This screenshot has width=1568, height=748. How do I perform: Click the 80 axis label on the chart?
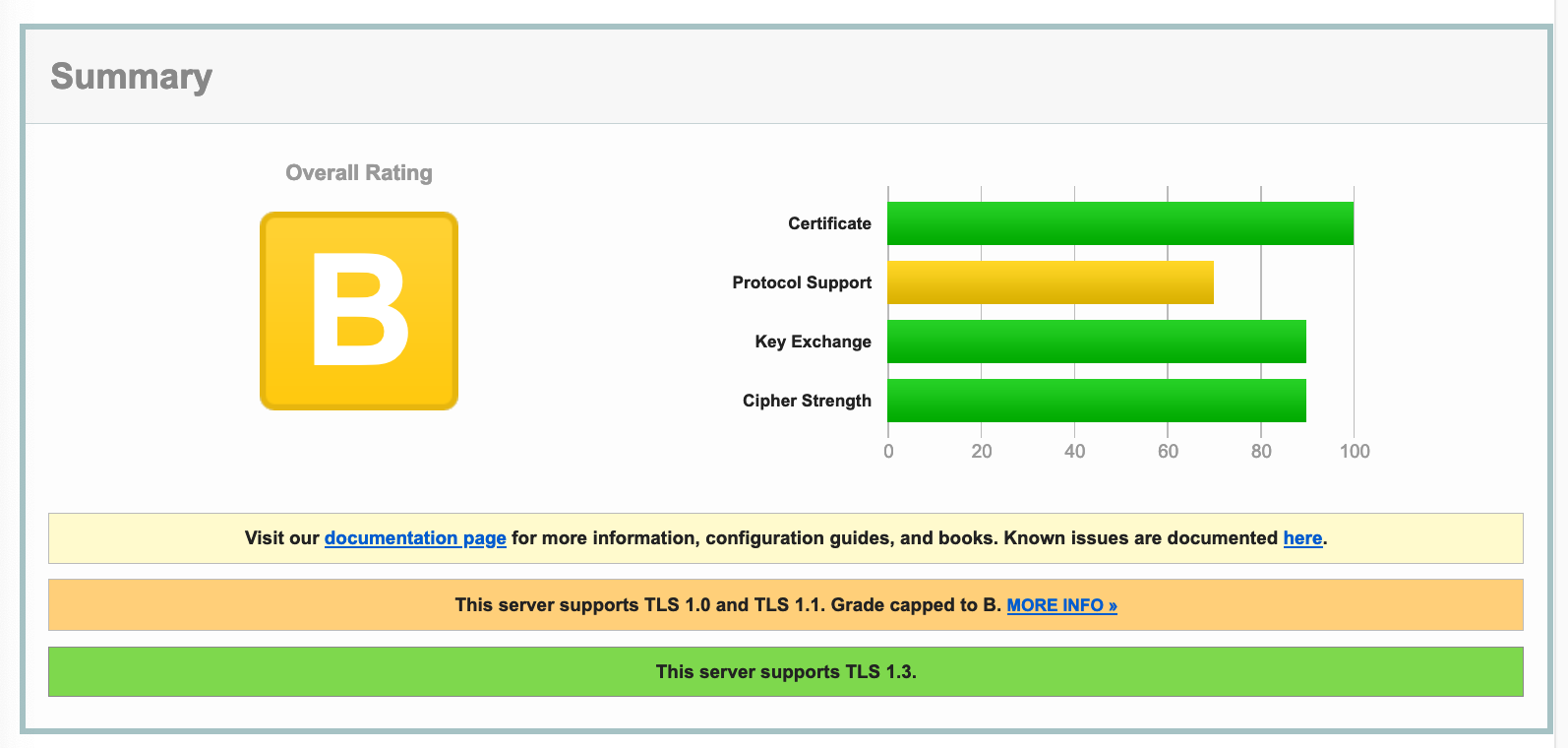(1261, 452)
